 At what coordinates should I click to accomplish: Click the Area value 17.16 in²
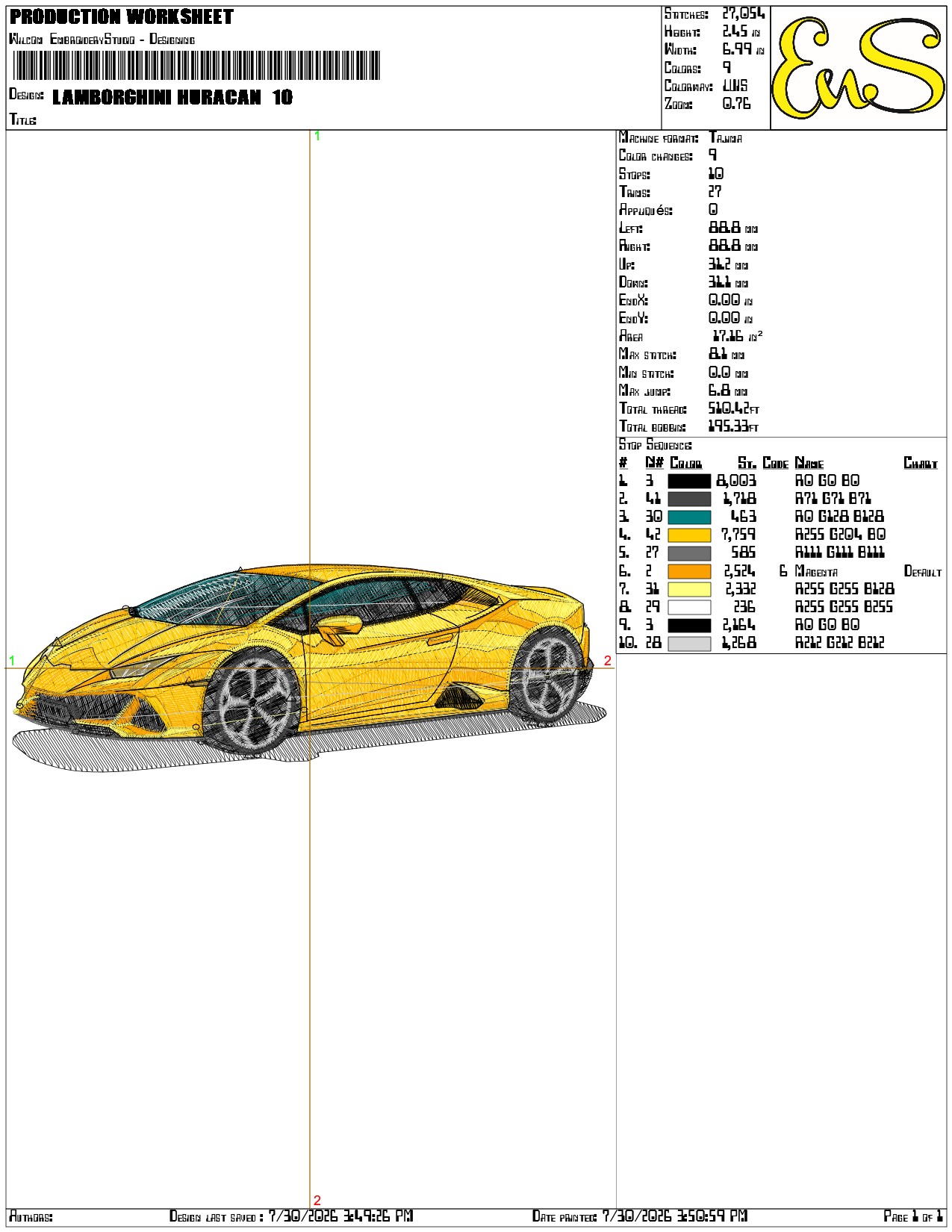coord(738,336)
